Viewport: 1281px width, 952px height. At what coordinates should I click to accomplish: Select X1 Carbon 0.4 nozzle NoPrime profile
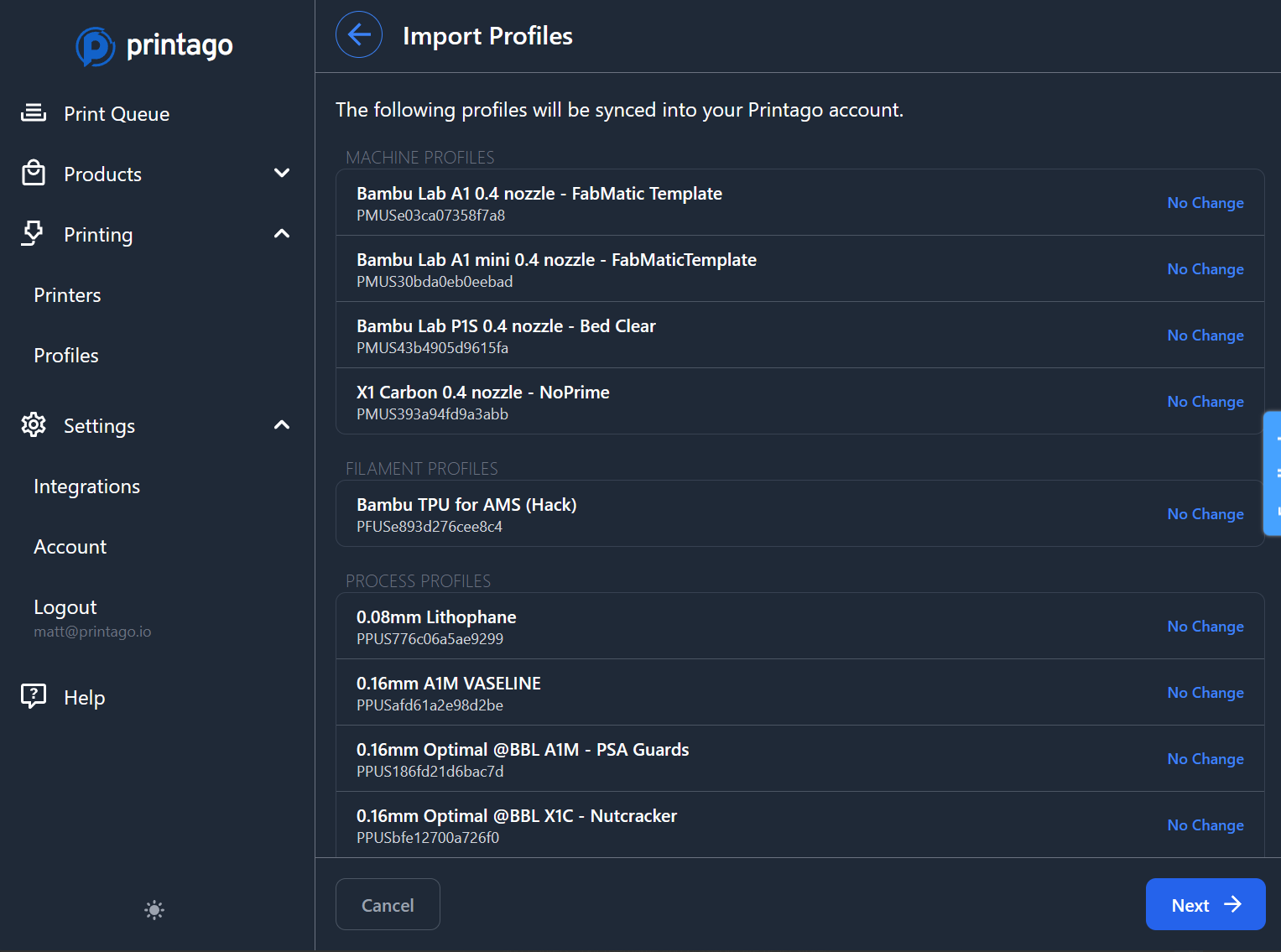click(x=483, y=393)
